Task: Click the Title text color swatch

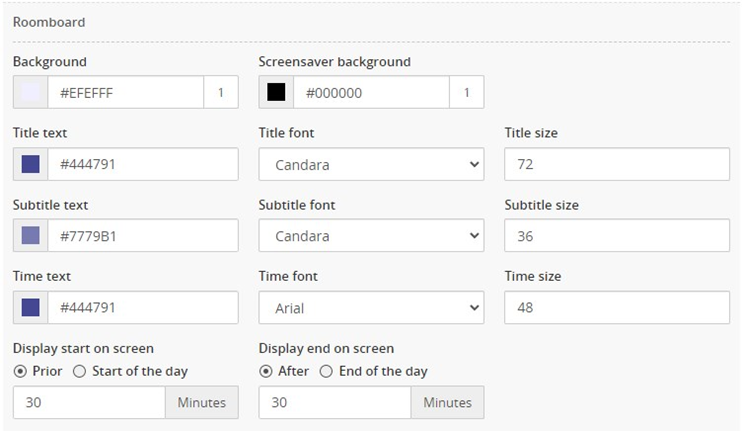Action: (x=30, y=164)
